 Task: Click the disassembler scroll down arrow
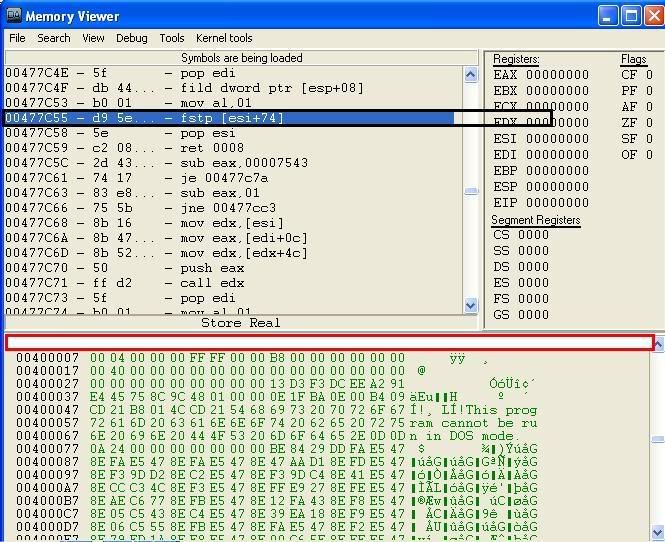471,306
